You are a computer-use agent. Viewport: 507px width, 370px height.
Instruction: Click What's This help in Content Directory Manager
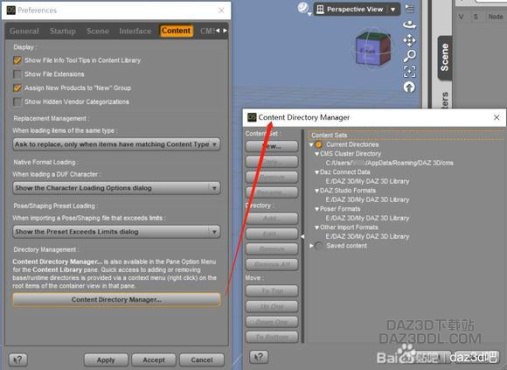(259, 357)
